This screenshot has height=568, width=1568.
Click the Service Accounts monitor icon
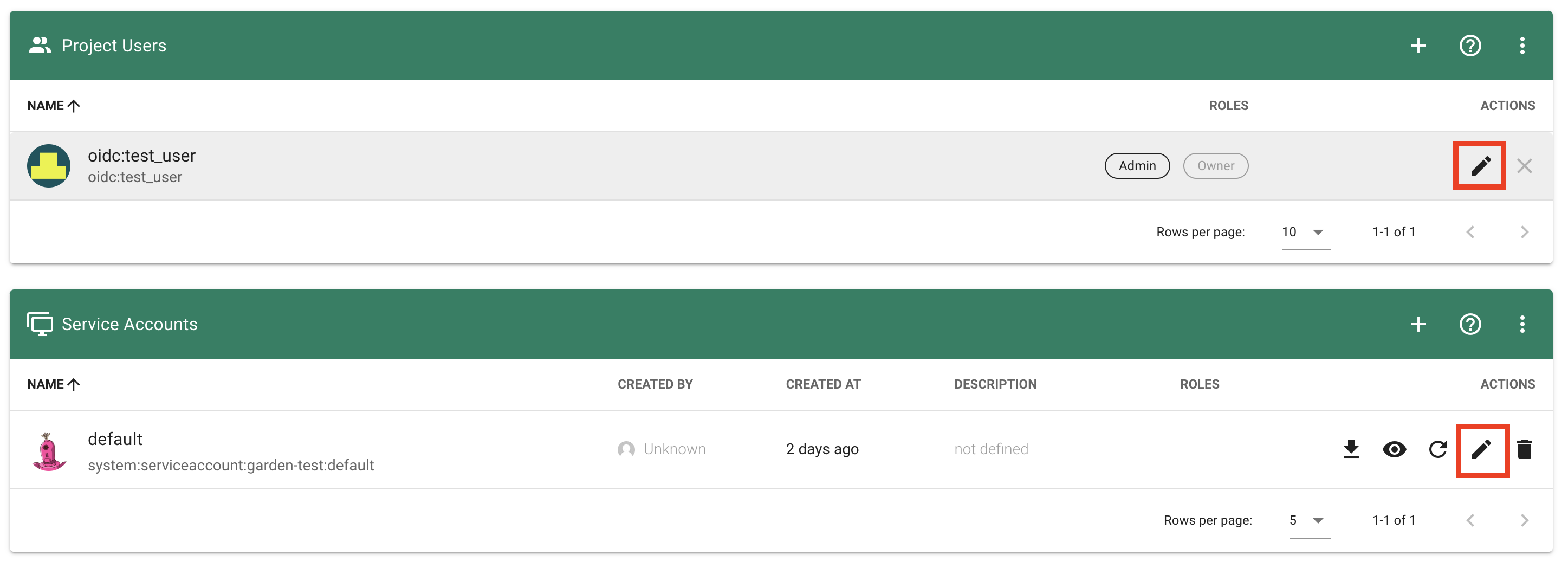click(39, 323)
